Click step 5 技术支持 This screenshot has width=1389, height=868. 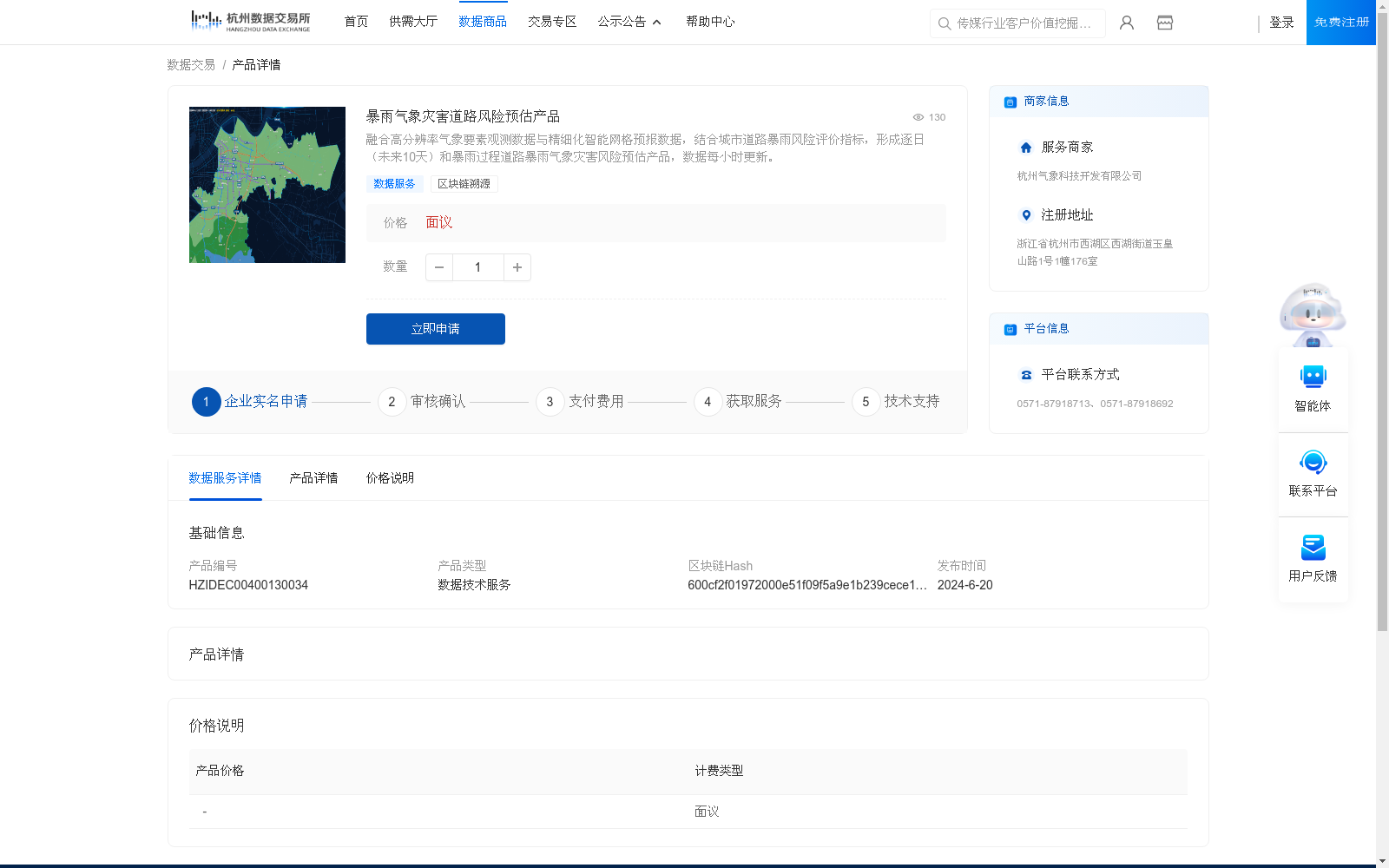[x=896, y=402]
